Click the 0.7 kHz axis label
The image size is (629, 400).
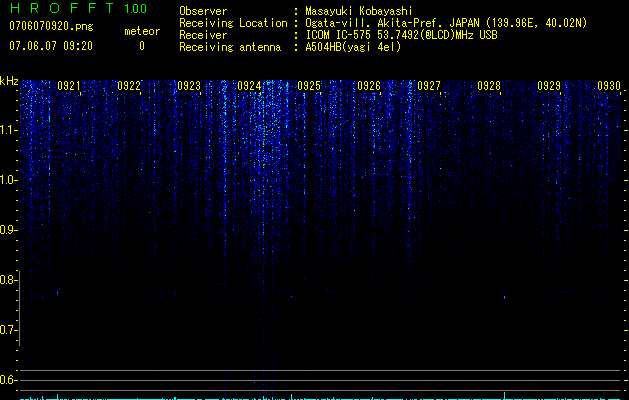pos(8,330)
